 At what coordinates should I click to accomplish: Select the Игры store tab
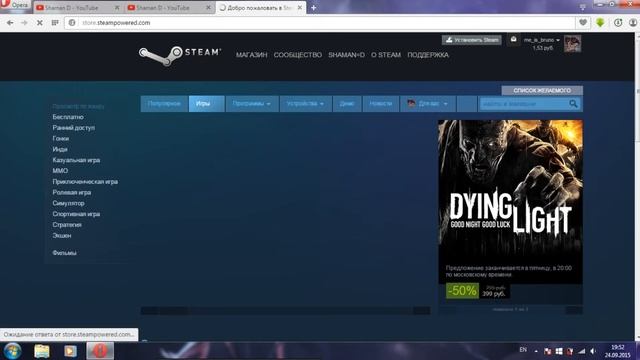click(x=207, y=104)
